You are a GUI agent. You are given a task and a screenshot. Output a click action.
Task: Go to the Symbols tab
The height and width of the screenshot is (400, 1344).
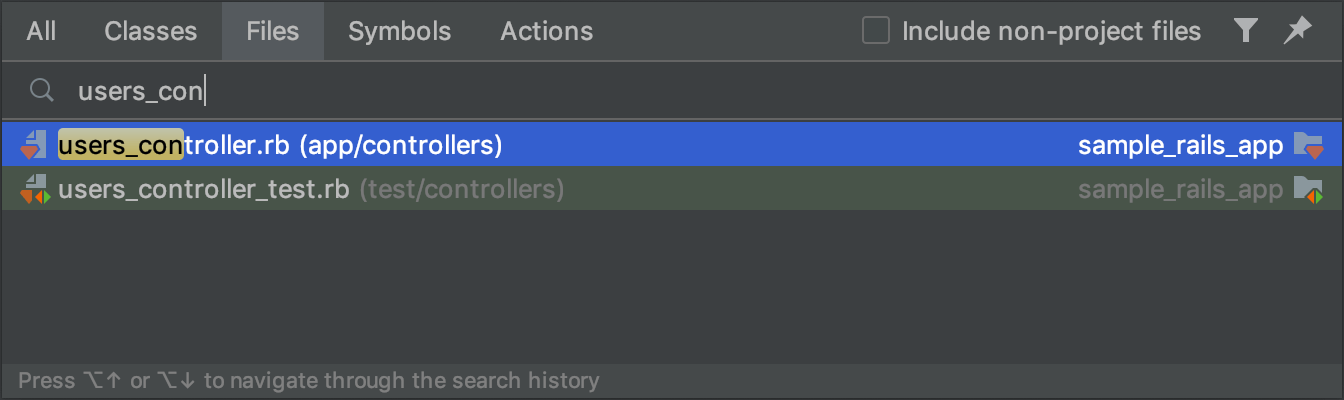pos(399,31)
